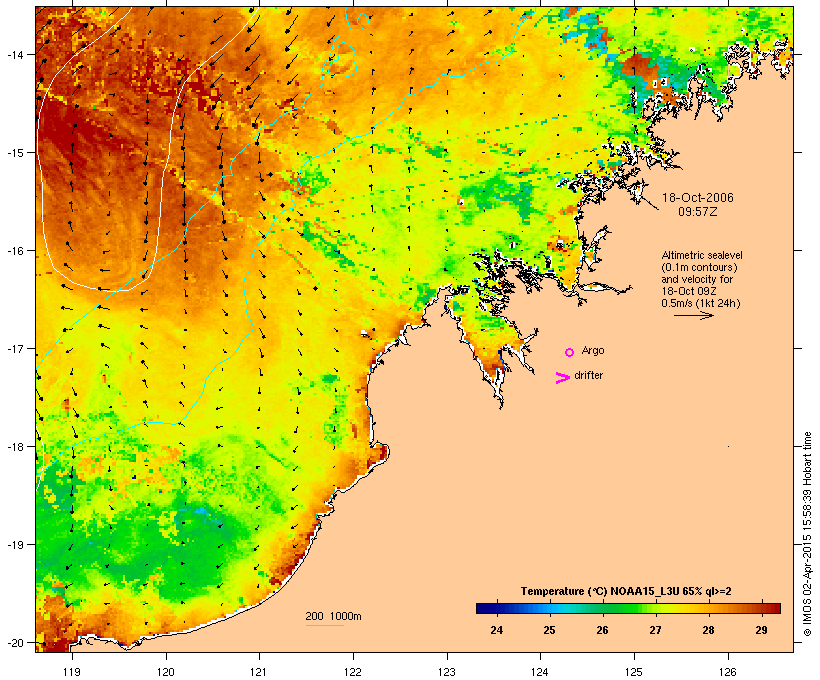Image resolution: width=820 pixels, height=680 pixels.
Task: Click the cyan 200 1000m isobath legend line
Action: tap(325, 625)
